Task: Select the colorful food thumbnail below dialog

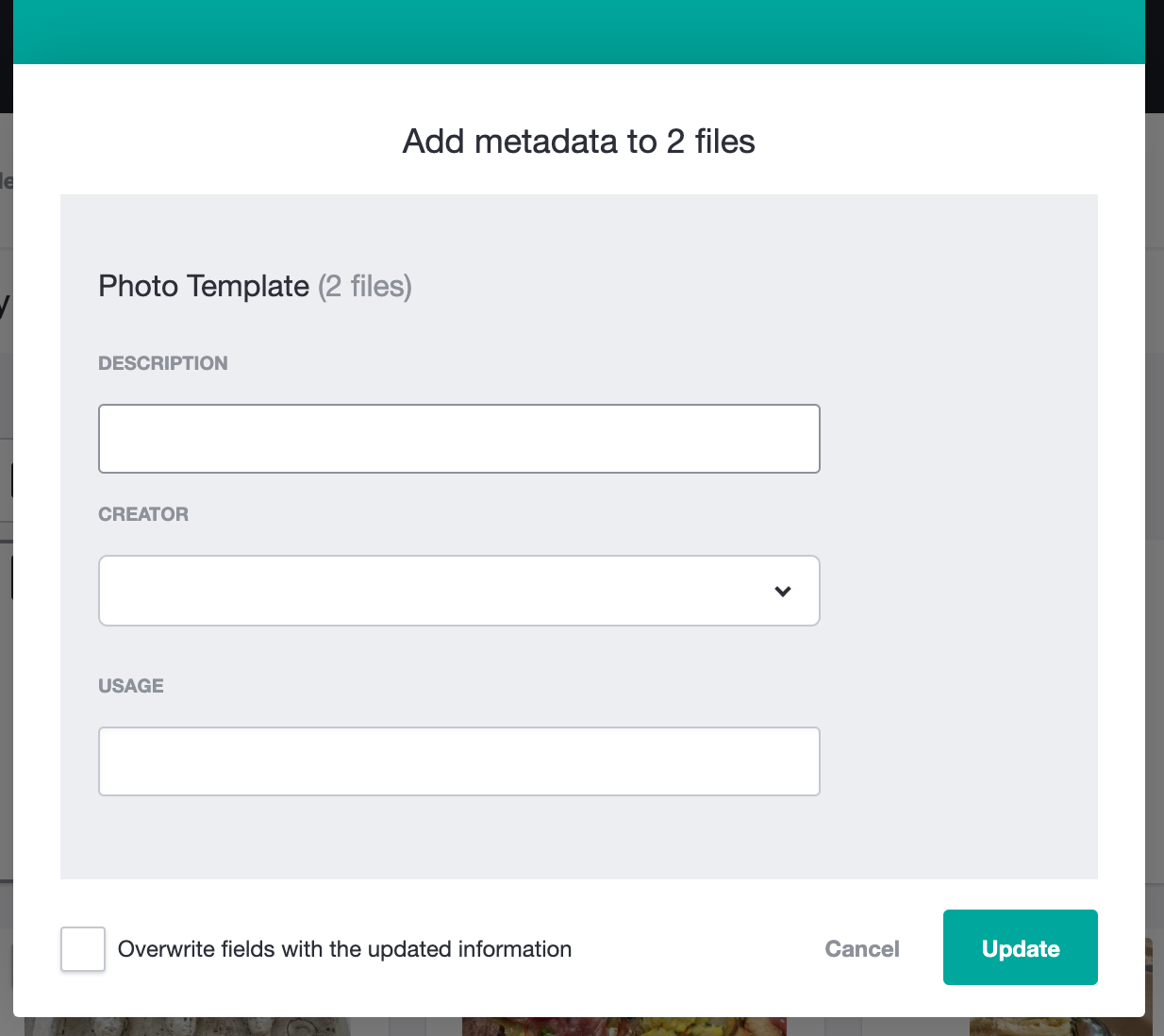Action: (x=624, y=1027)
